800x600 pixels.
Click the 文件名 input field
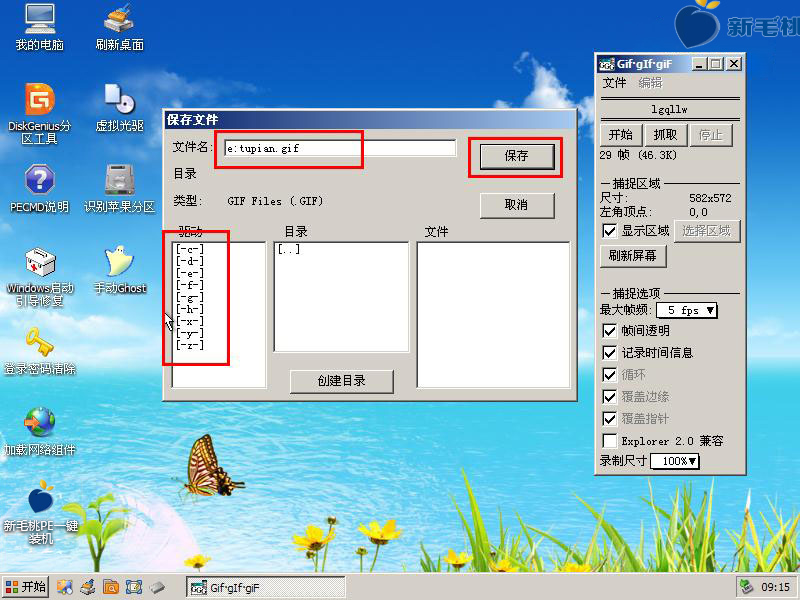pyautogui.click(x=340, y=148)
